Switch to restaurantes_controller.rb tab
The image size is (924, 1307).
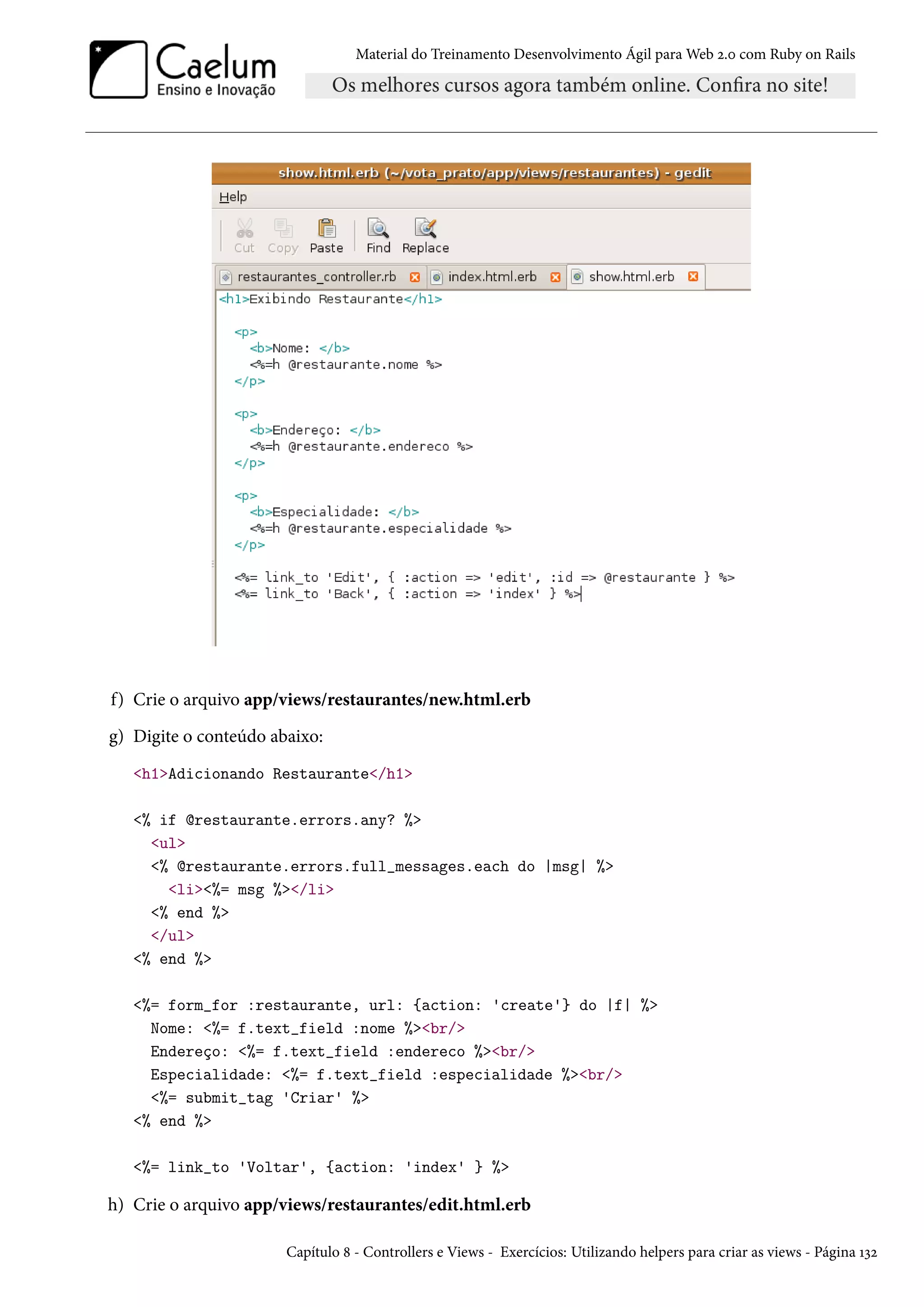coord(316,277)
